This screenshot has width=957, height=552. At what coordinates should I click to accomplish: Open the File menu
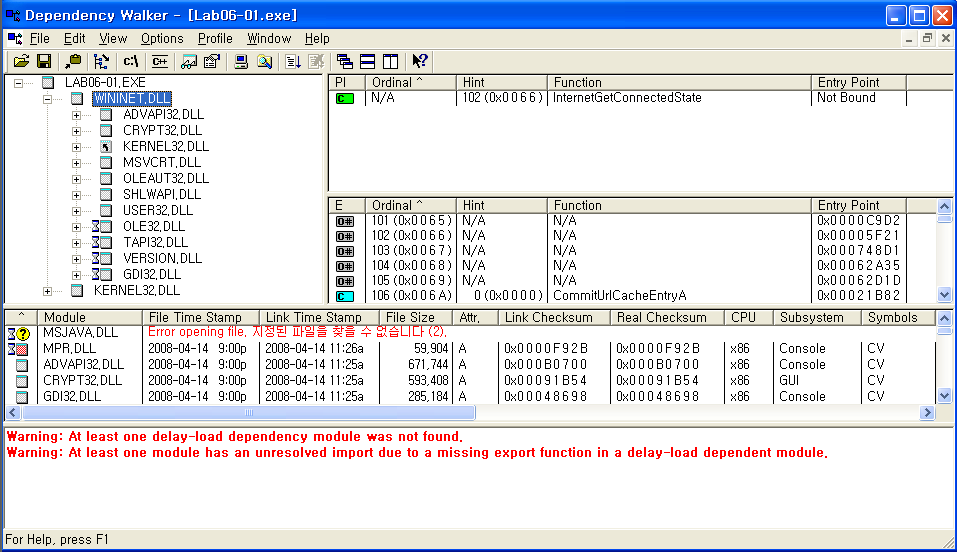tap(40, 38)
